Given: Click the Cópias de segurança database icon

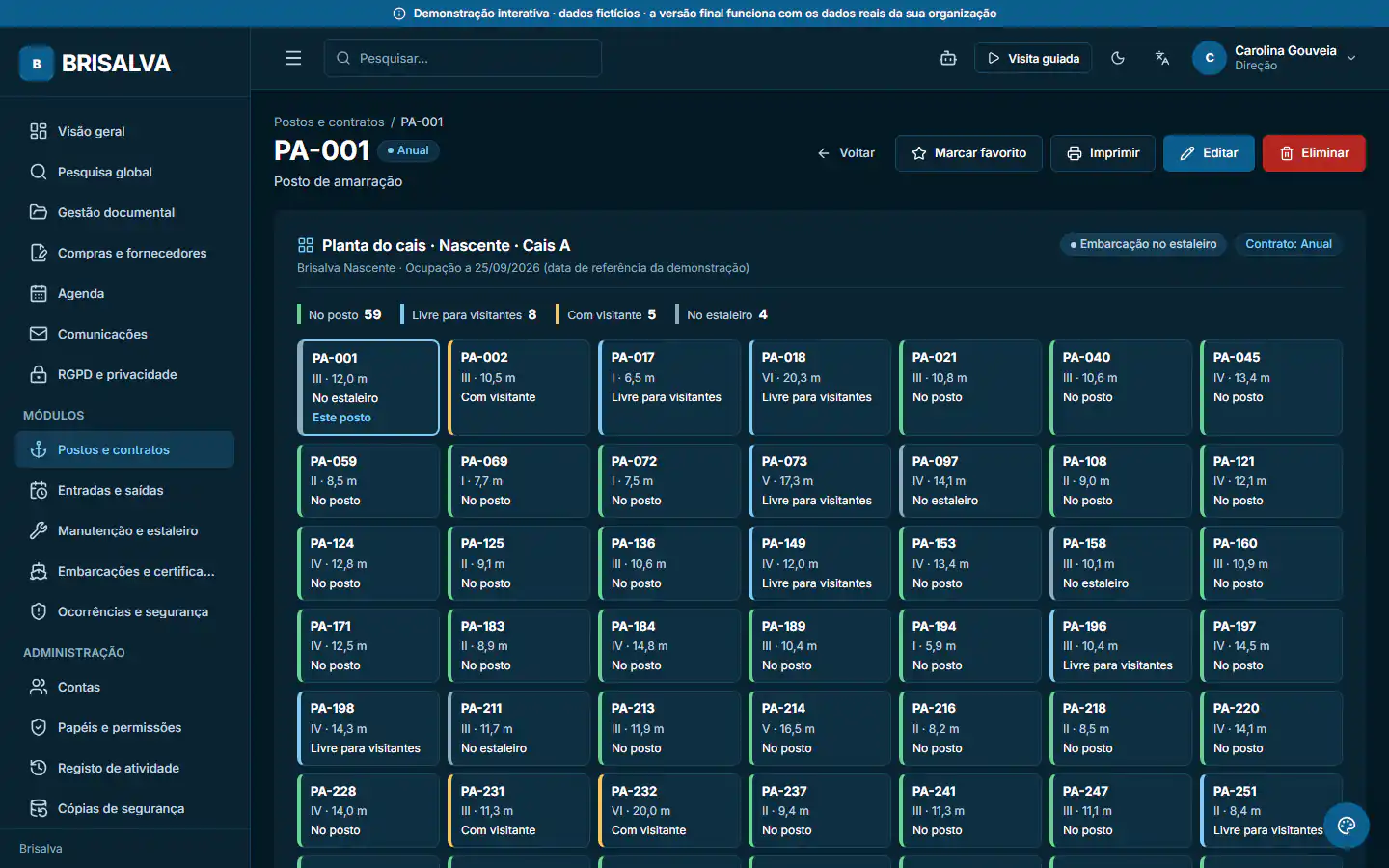Looking at the screenshot, I should [x=39, y=808].
